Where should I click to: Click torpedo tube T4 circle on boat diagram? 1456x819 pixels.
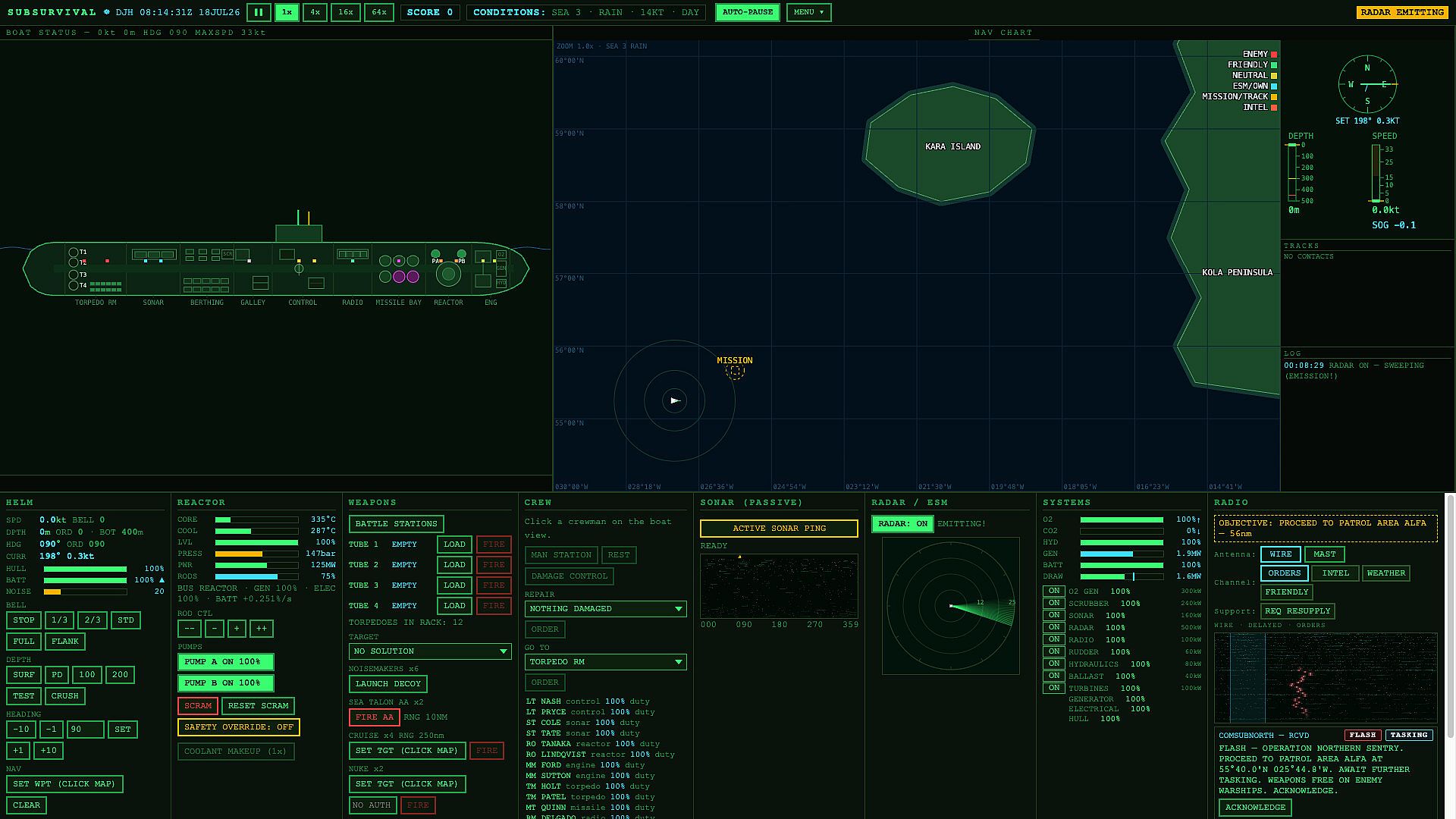tap(74, 285)
